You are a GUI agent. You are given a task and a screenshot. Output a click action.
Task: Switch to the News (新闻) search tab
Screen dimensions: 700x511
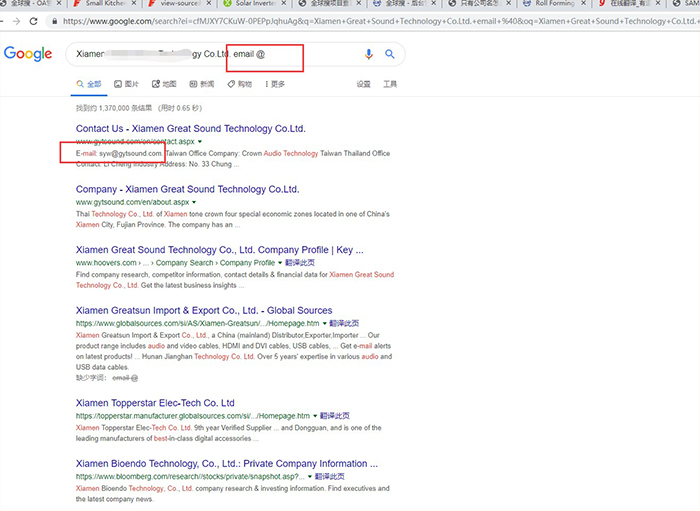point(201,84)
